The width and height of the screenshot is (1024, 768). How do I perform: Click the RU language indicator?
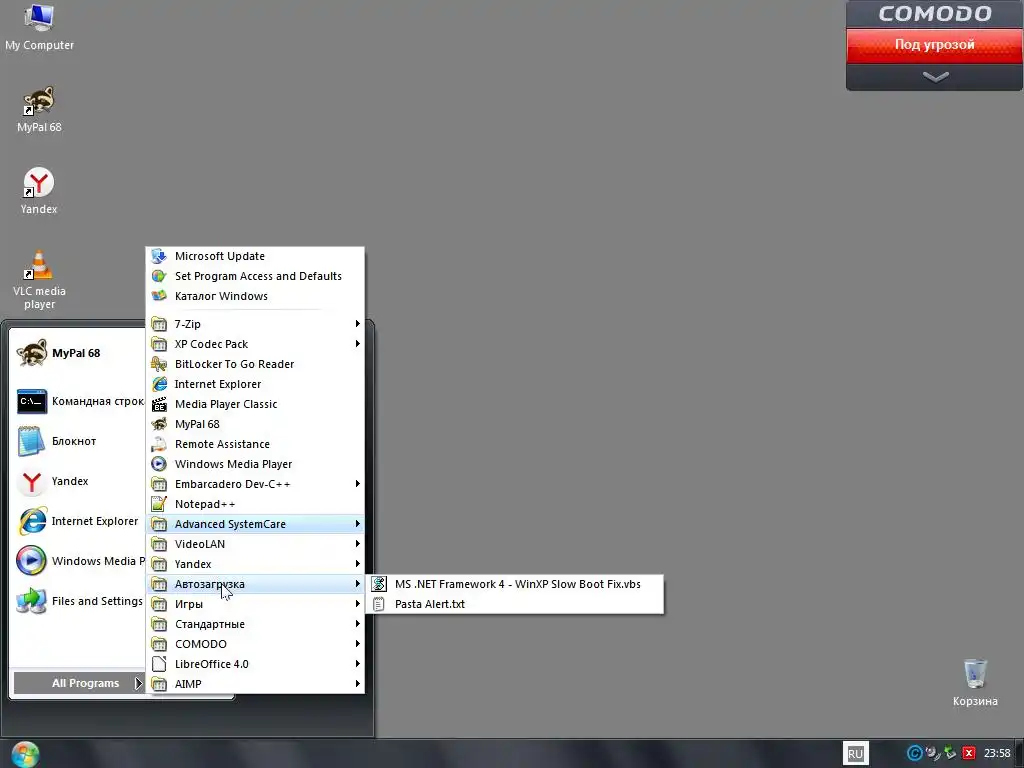click(856, 754)
